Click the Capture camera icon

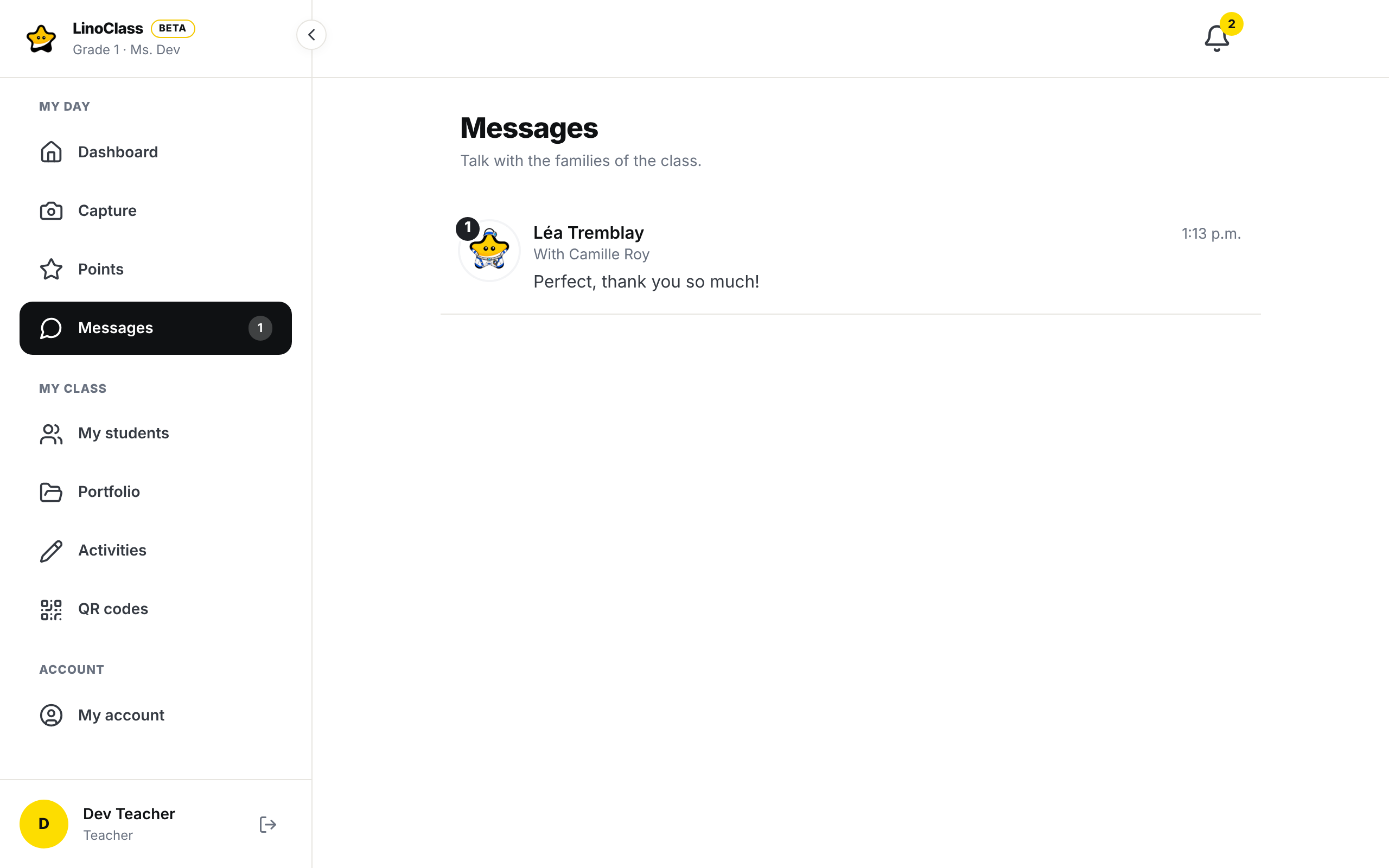click(51, 210)
